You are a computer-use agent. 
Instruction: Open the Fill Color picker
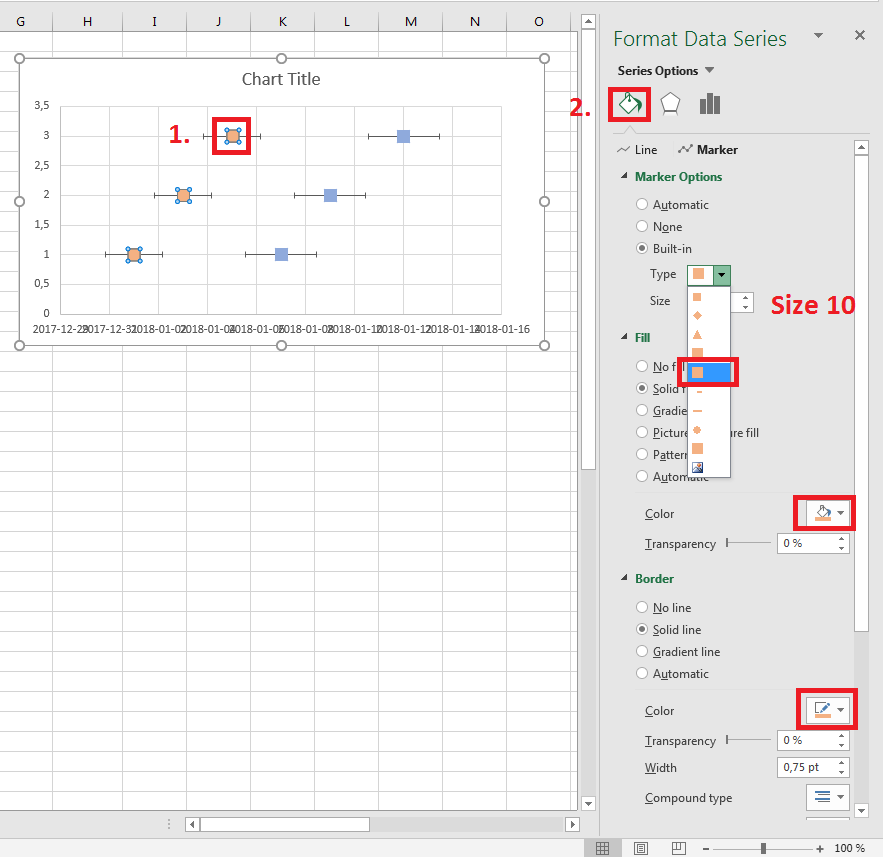[827, 513]
